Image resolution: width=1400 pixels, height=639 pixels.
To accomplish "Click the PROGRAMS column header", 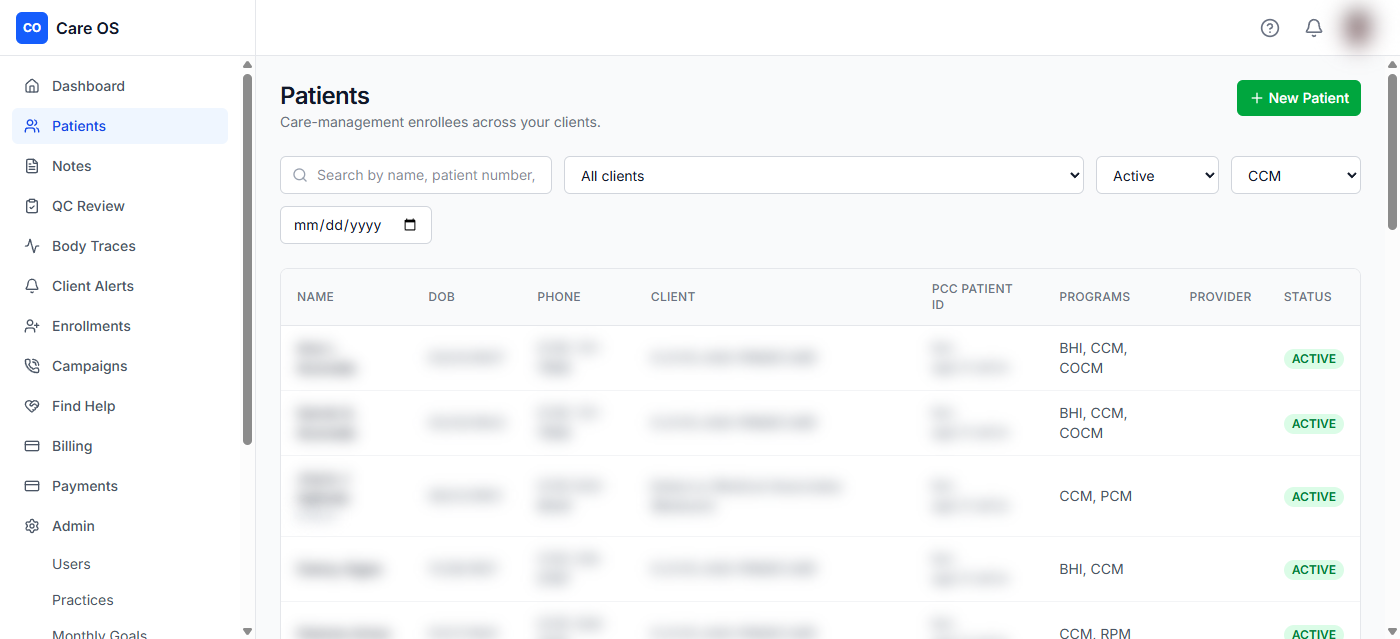I will click(1095, 297).
